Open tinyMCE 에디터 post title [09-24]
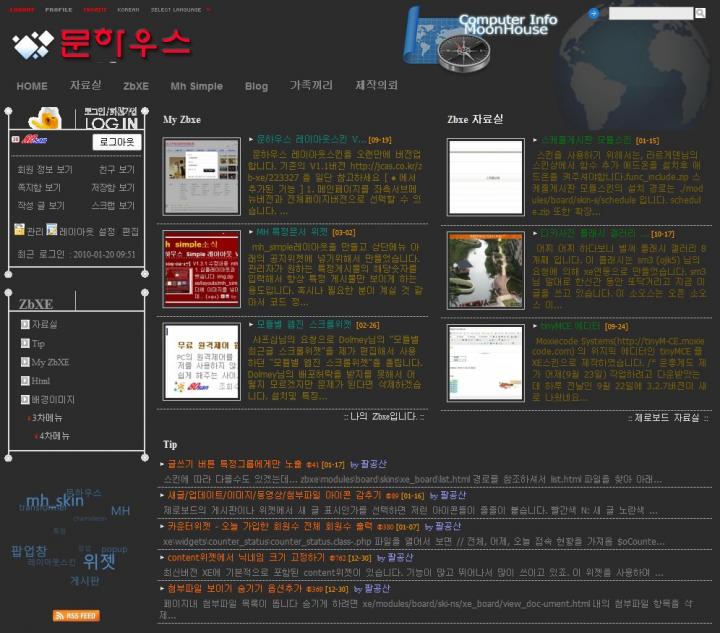Viewport: 720px width, 633px height. pos(570,326)
